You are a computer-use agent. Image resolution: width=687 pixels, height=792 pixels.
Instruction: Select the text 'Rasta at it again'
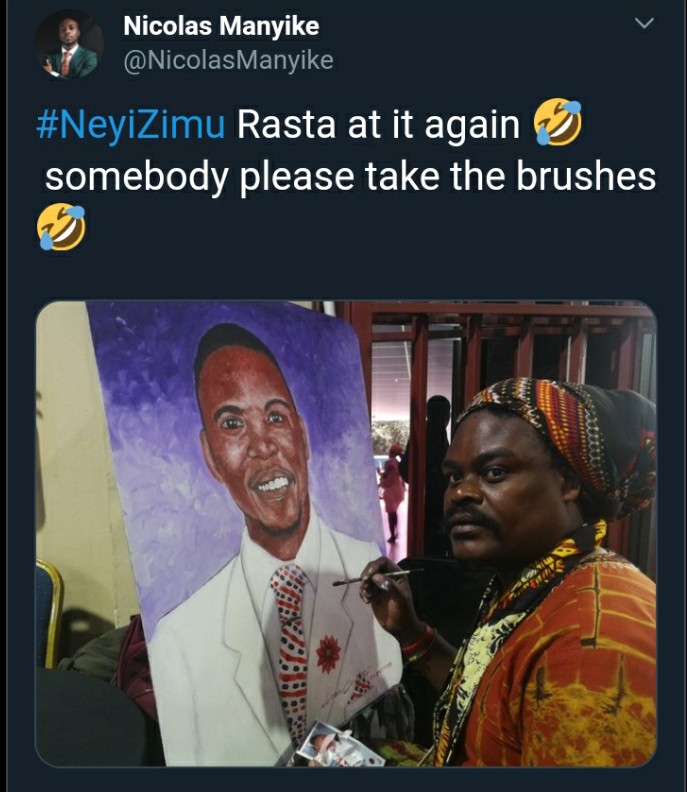point(378,124)
